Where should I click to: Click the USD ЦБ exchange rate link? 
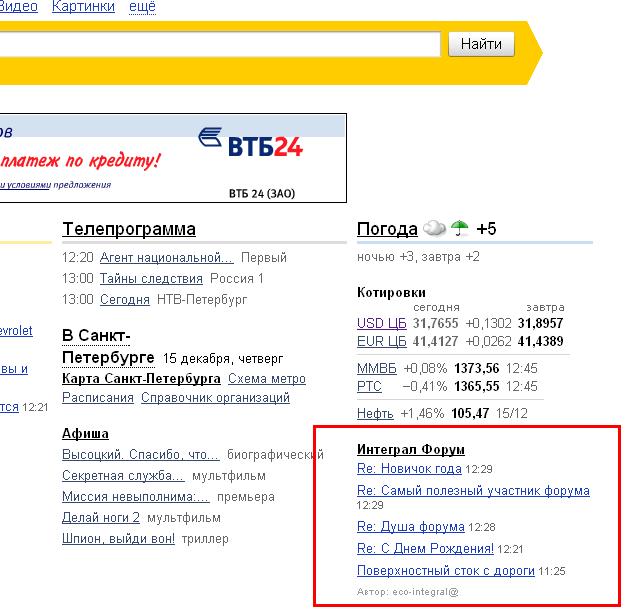tap(381, 323)
